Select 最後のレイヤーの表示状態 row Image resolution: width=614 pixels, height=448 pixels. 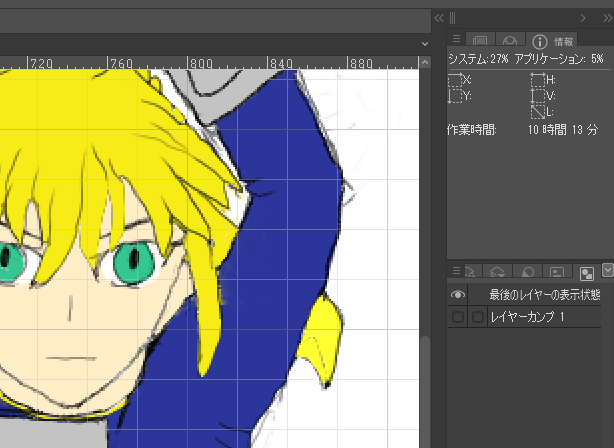540,295
